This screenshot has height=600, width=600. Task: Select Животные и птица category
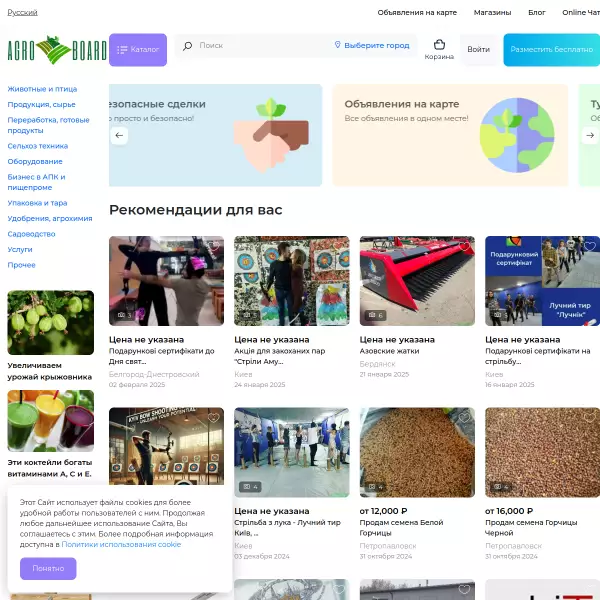[x=42, y=89]
